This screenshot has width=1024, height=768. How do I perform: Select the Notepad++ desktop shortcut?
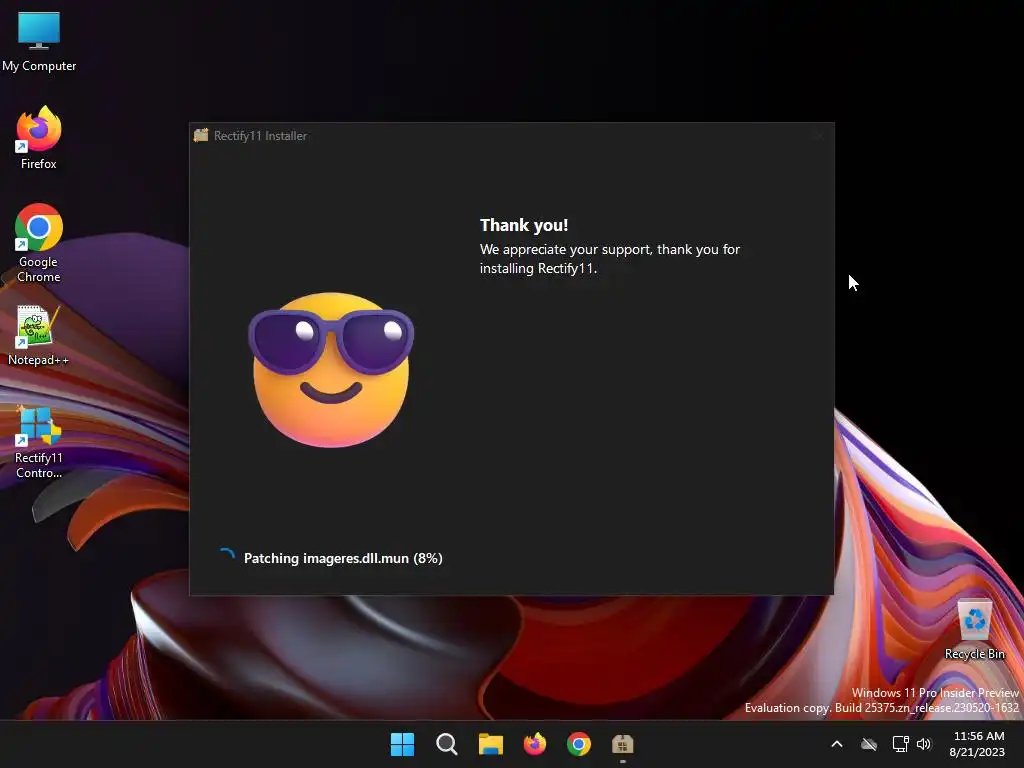click(39, 335)
